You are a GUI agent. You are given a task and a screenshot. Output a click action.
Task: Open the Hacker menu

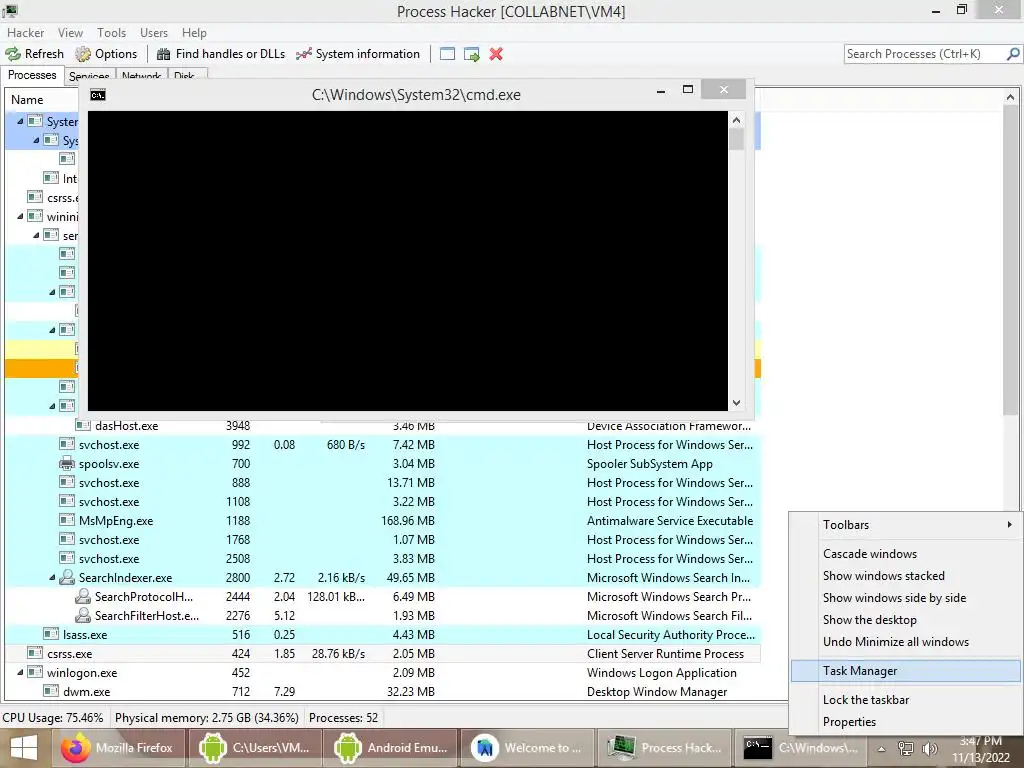click(x=25, y=33)
